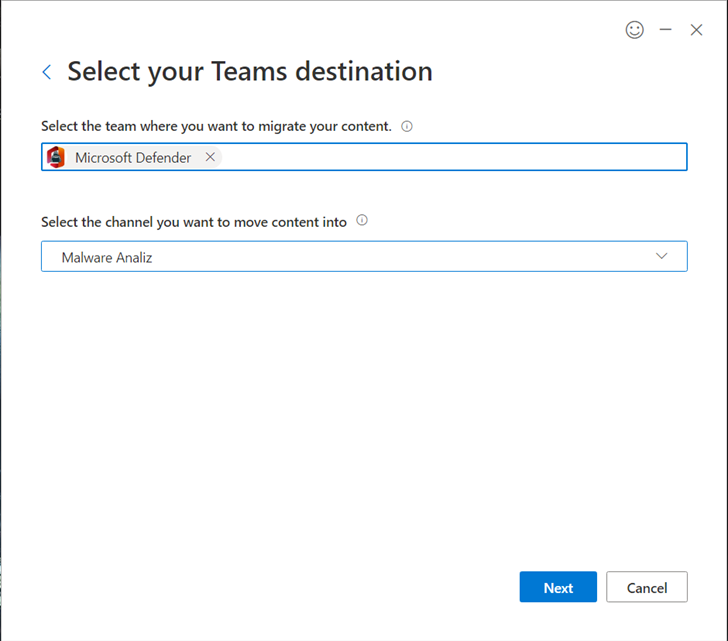Image resolution: width=728 pixels, height=641 pixels.
Task: Click the info icon beside the team label
Action: pyautogui.click(x=407, y=126)
